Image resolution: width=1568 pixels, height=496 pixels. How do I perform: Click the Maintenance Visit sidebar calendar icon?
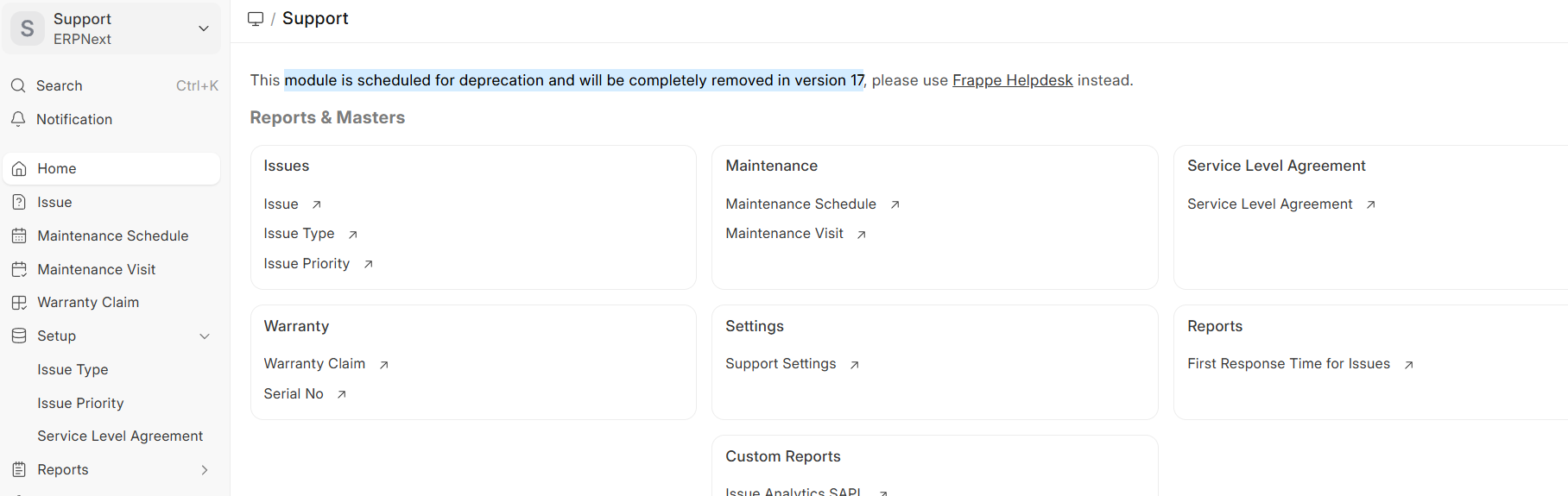click(x=19, y=269)
